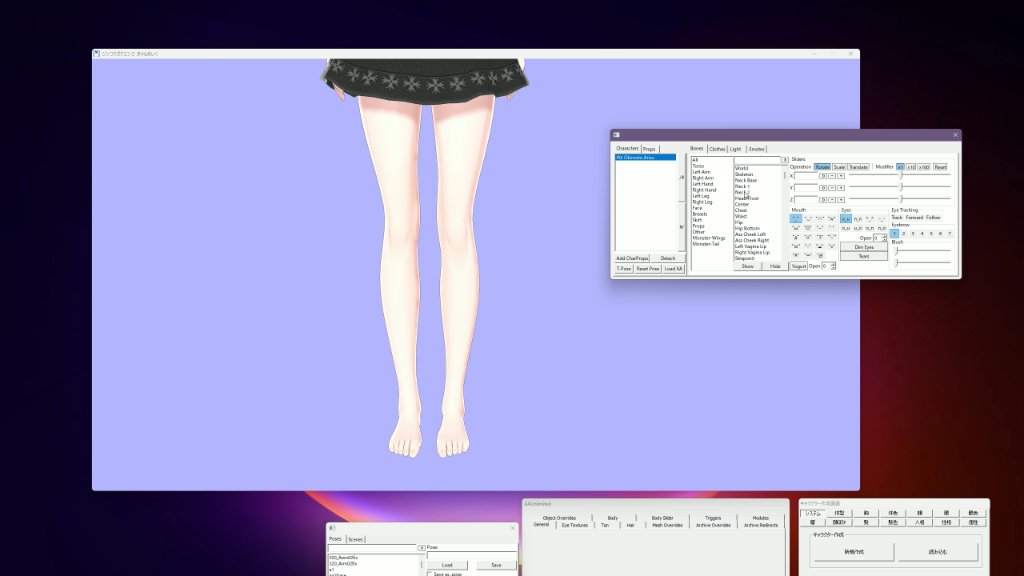Screen dimensions: 1024x576
Task: Click the Z axis slider handle
Action: 901,199
